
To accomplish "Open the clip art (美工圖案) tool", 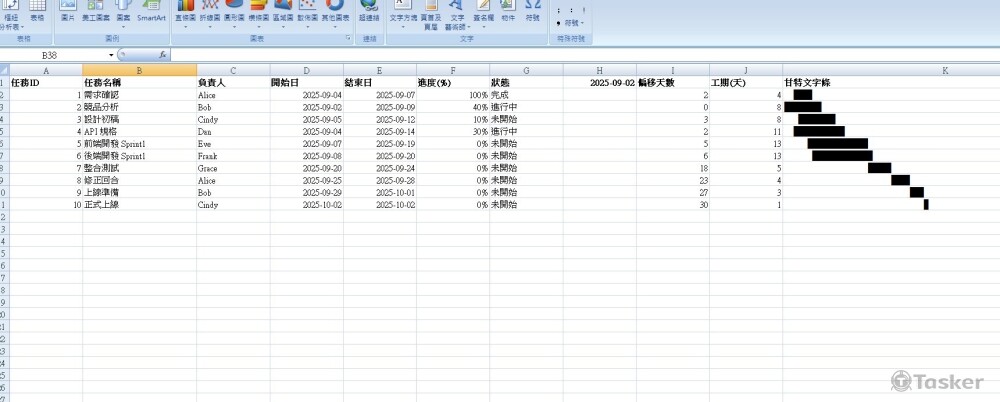I will (96, 12).
